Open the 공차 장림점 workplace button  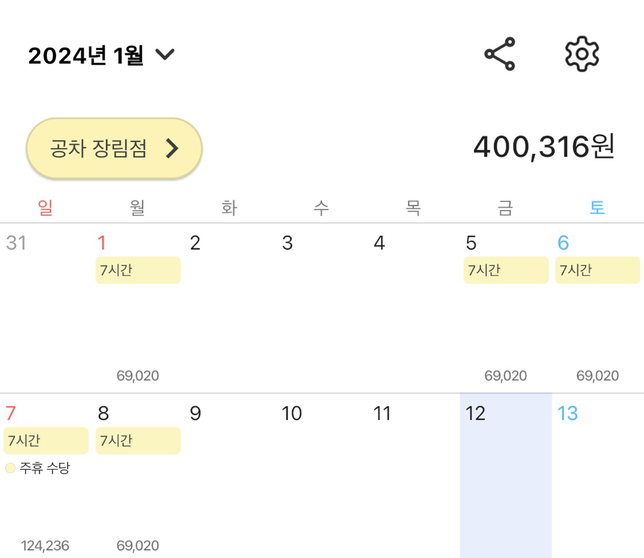pyautogui.click(x=114, y=149)
